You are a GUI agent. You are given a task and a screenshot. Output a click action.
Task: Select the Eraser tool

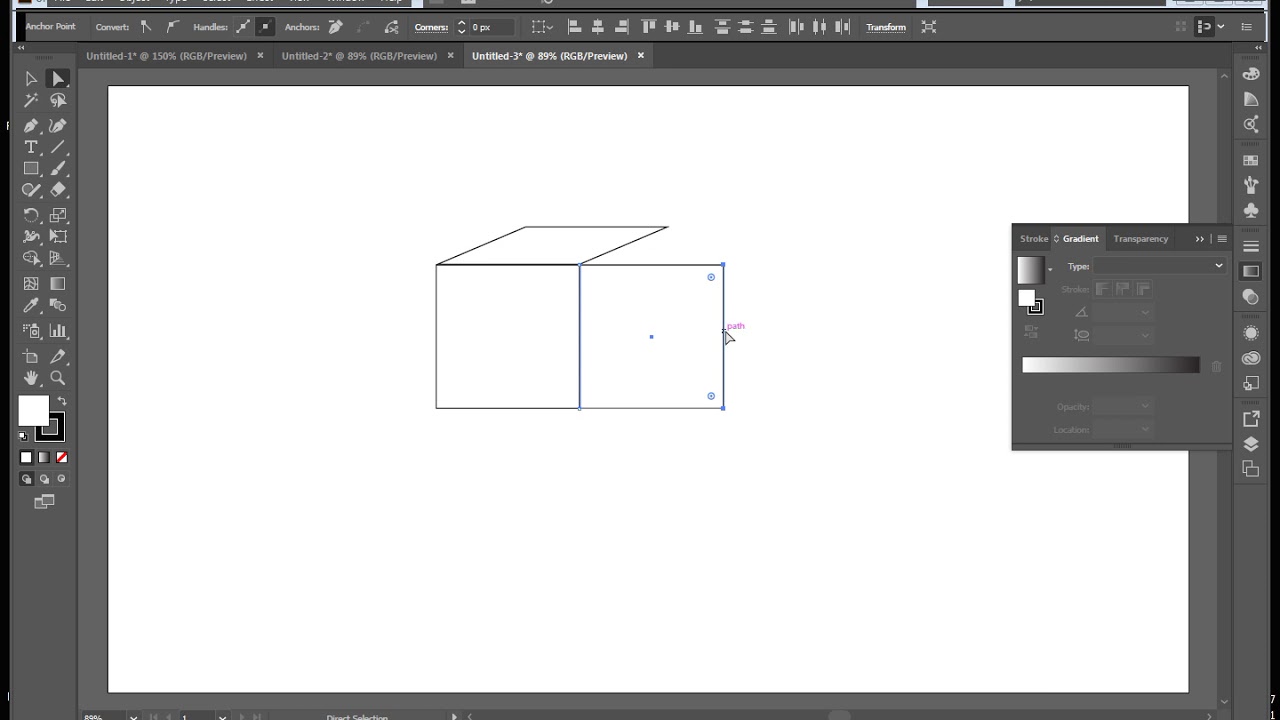tap(58, 190)
